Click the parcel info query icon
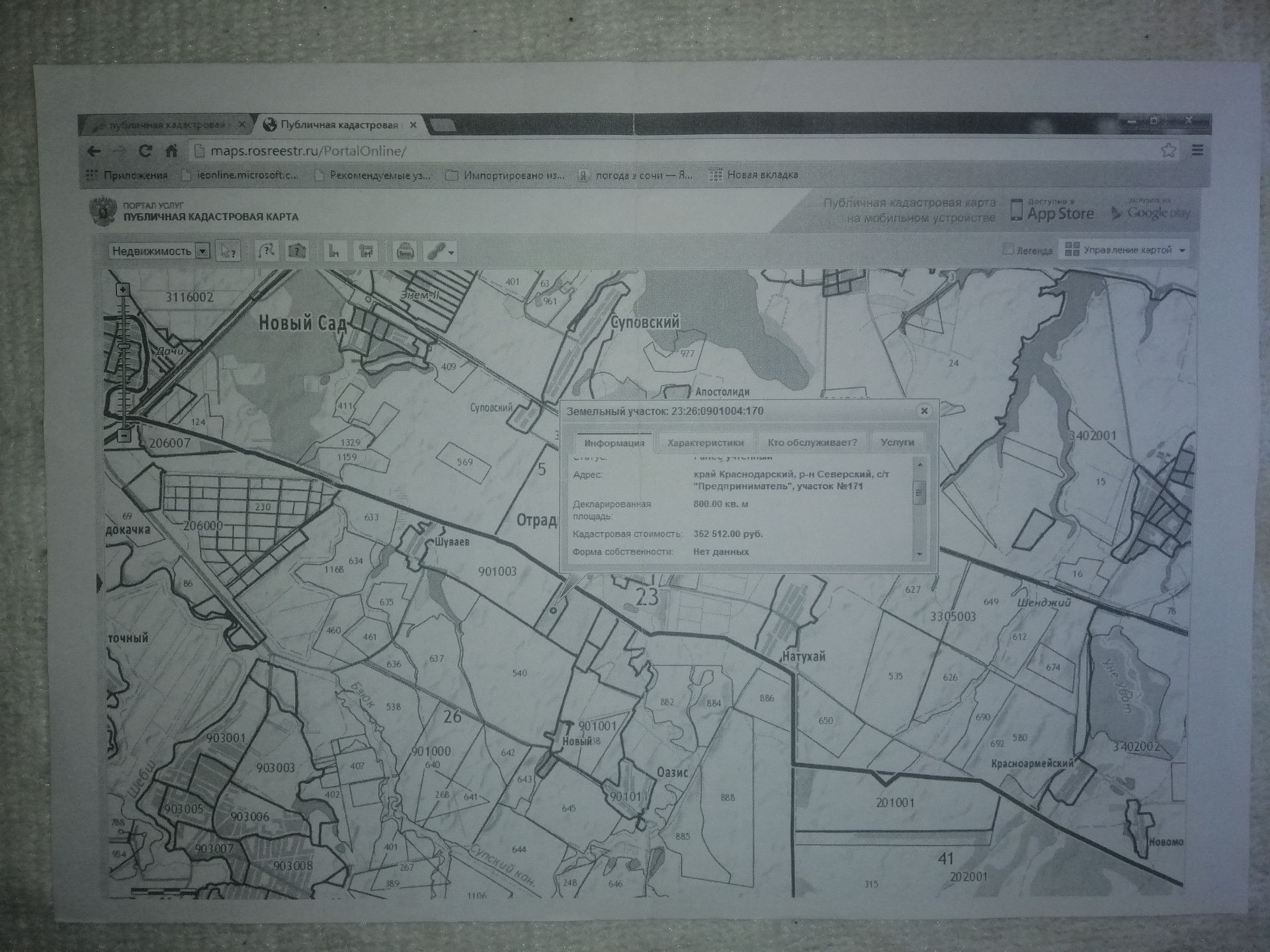Viewport: 1270px width, 952px height. 297,251
